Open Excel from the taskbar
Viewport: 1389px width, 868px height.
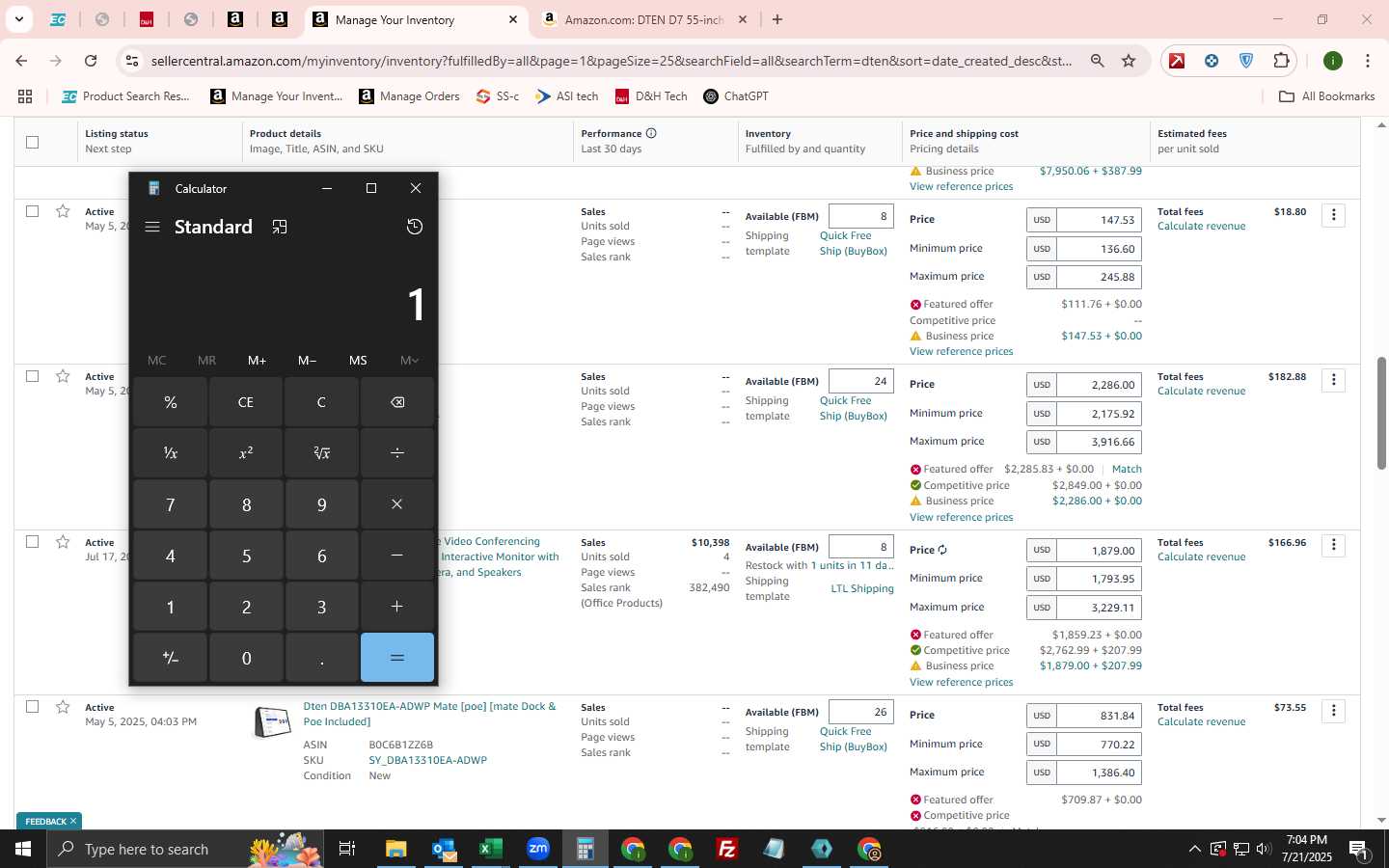(490, 849)
